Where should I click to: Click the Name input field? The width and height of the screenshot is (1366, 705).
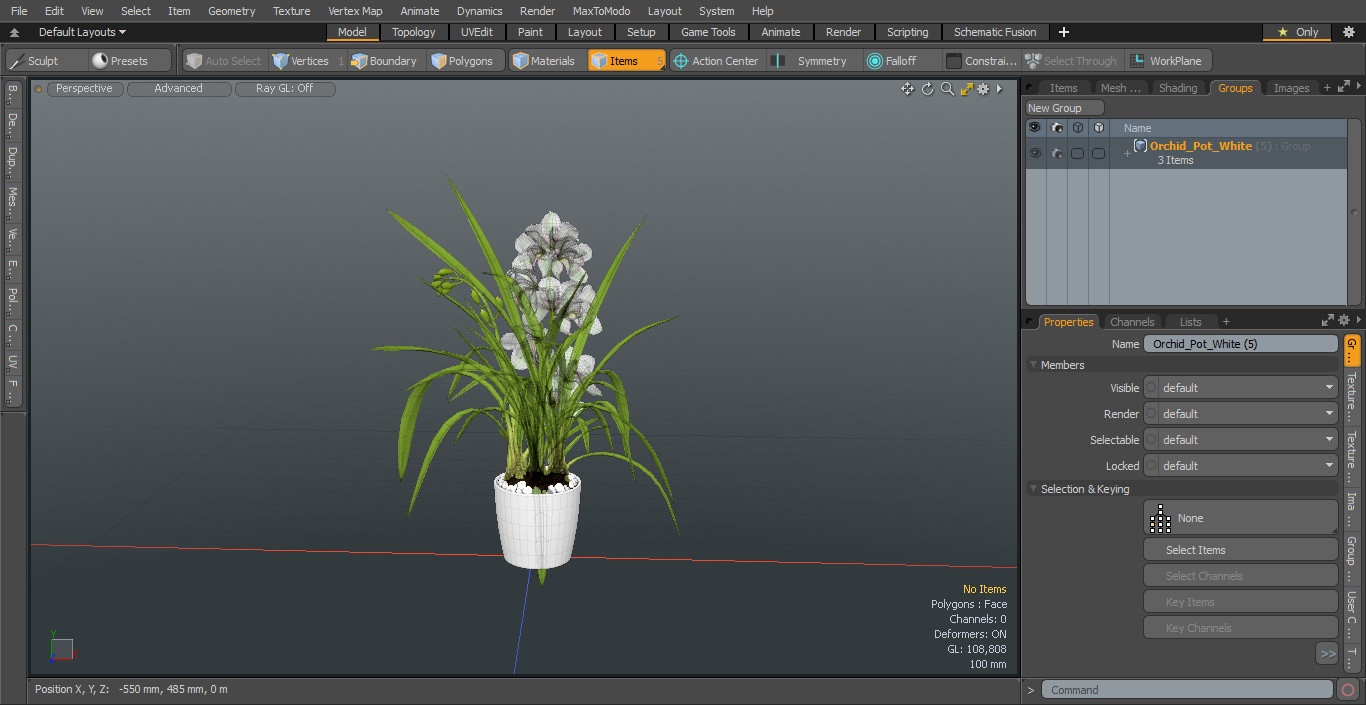pos(1240,344)
